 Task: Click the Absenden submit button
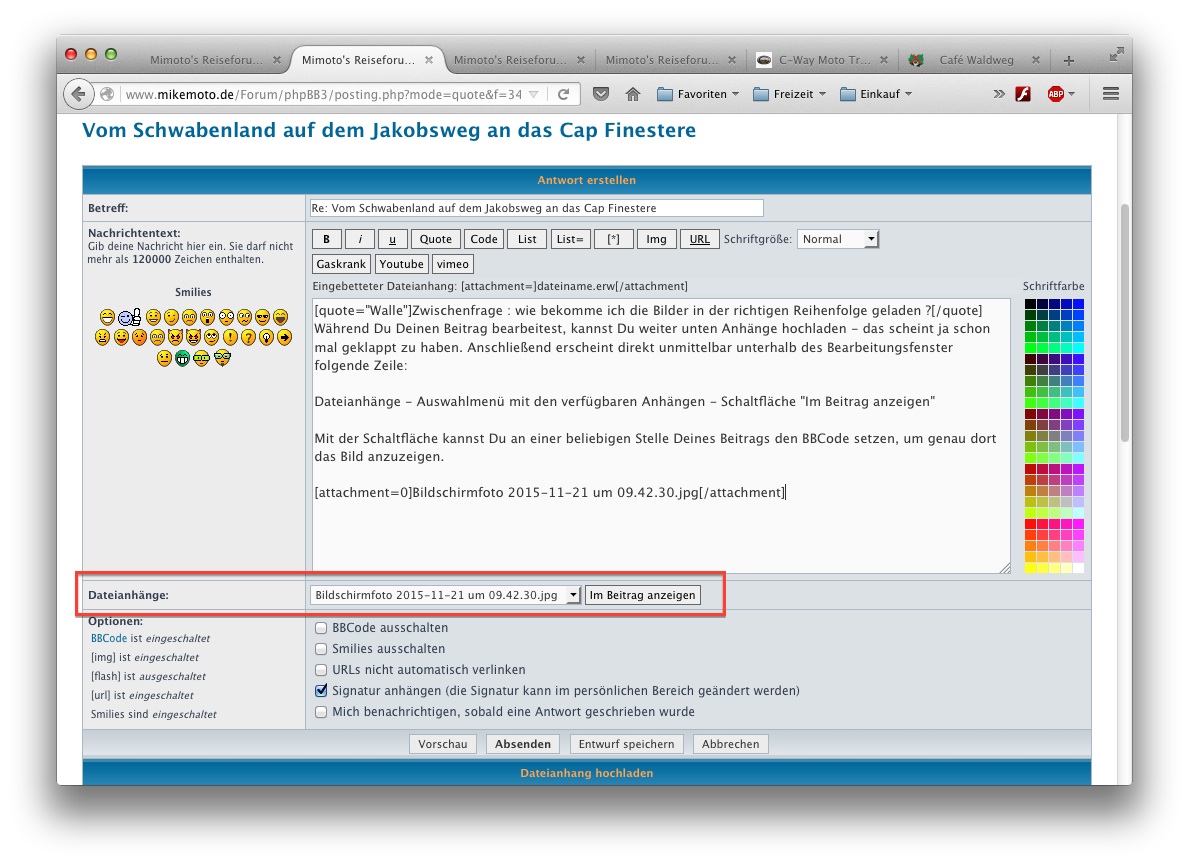tap(522, 744)
